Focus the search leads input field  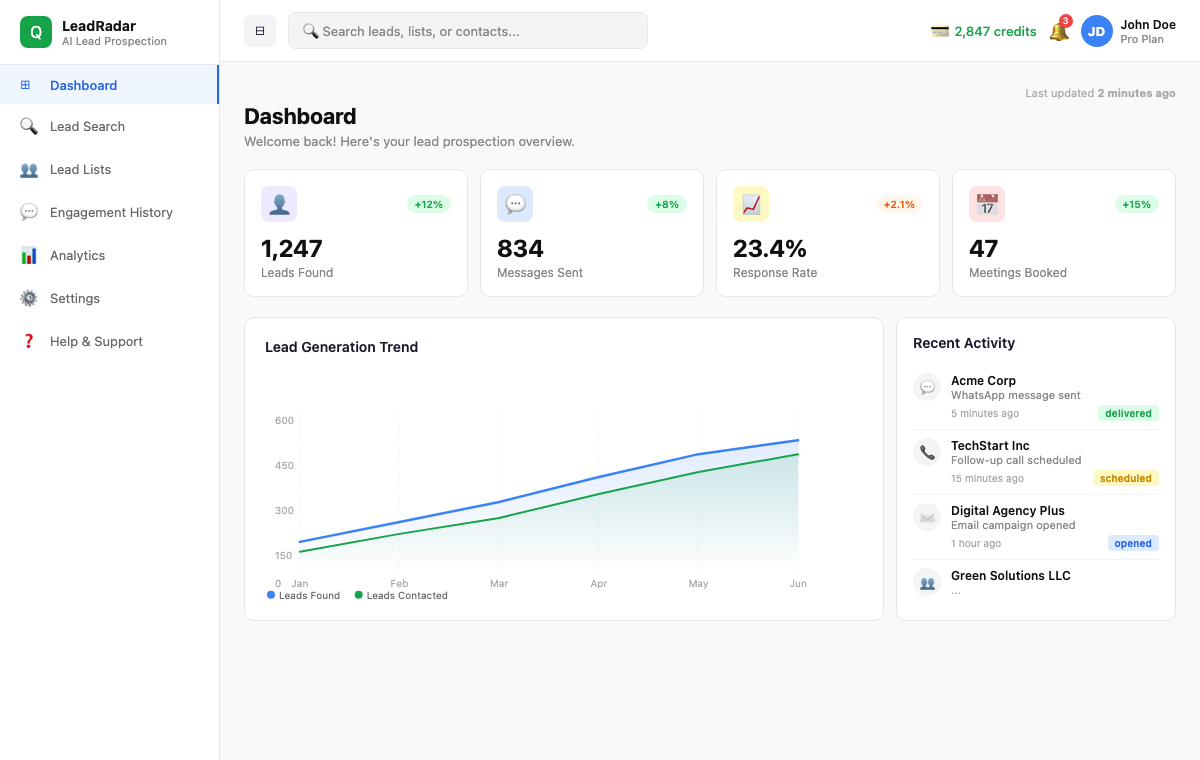[468, 31]
